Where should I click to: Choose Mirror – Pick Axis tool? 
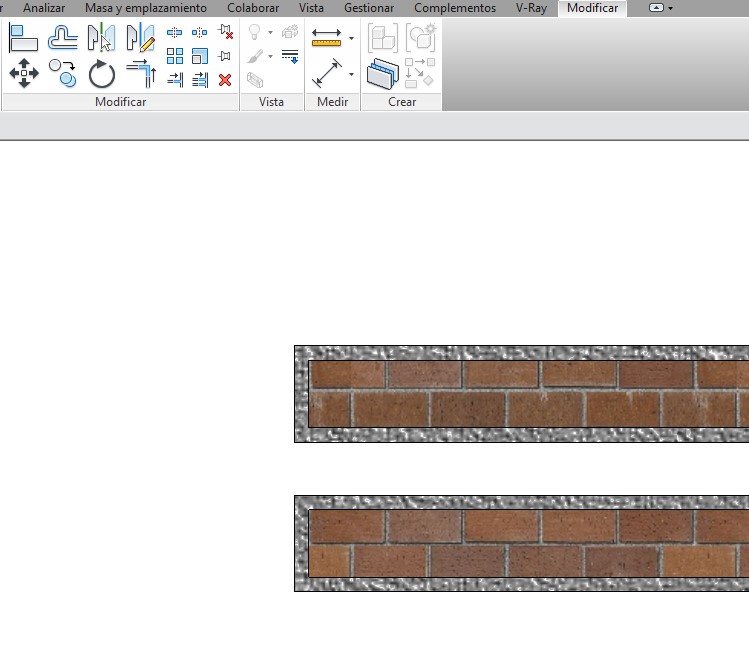click(x=101, y=38)
